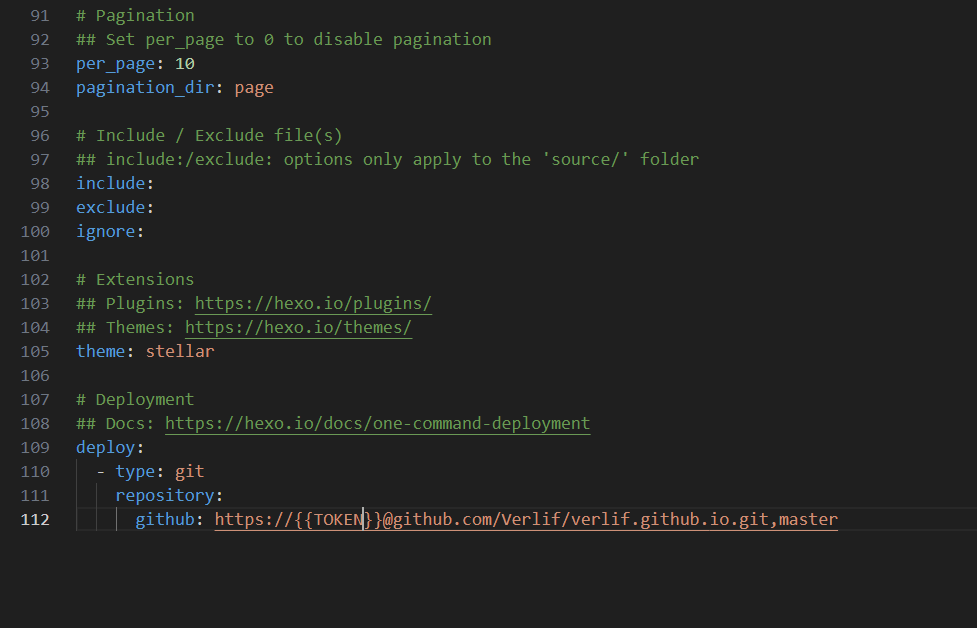
Task: Place cursor on the include key
Action: click(x=110, y=183)
